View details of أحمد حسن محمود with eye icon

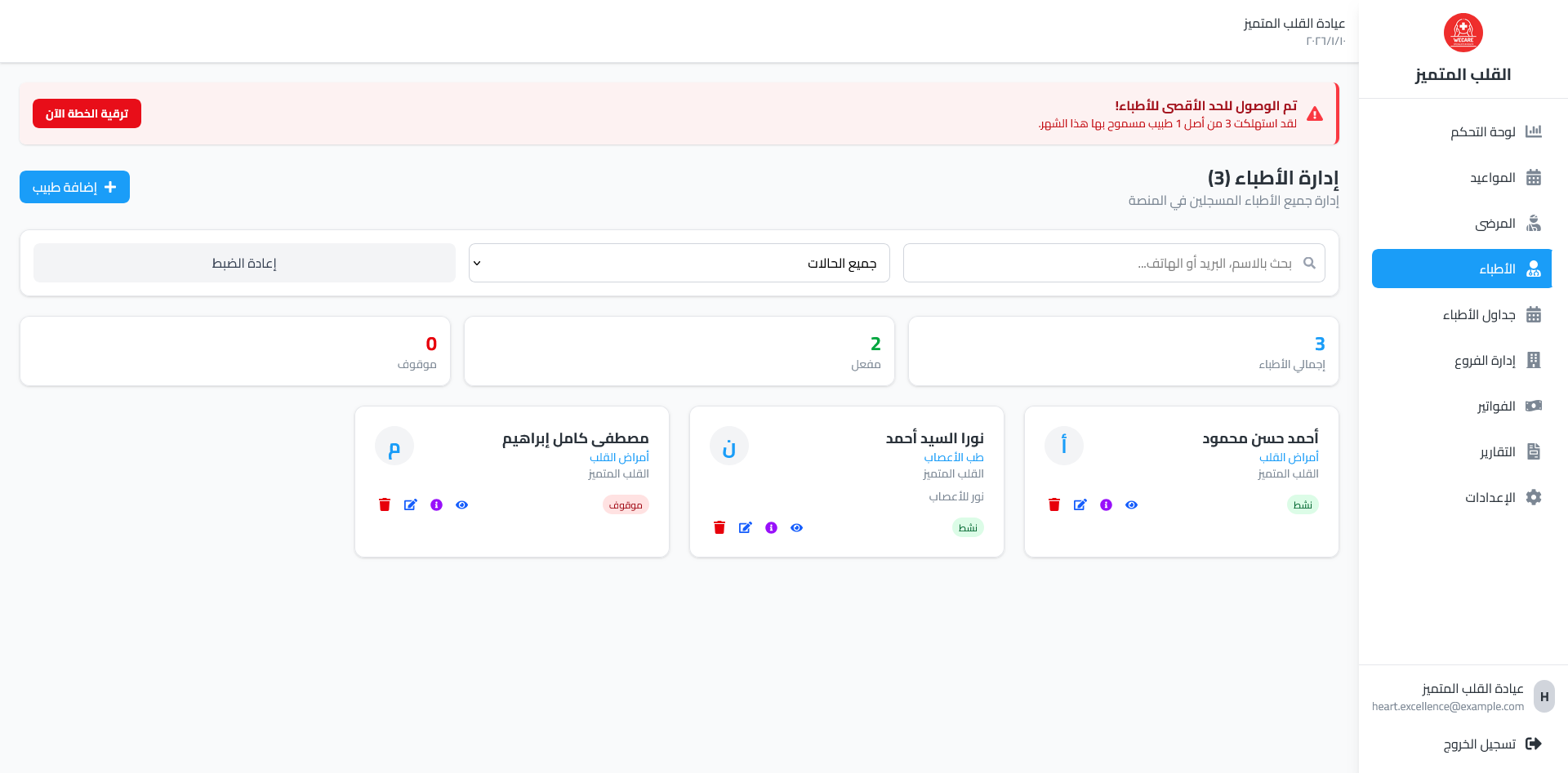(x=1131, y=504)
